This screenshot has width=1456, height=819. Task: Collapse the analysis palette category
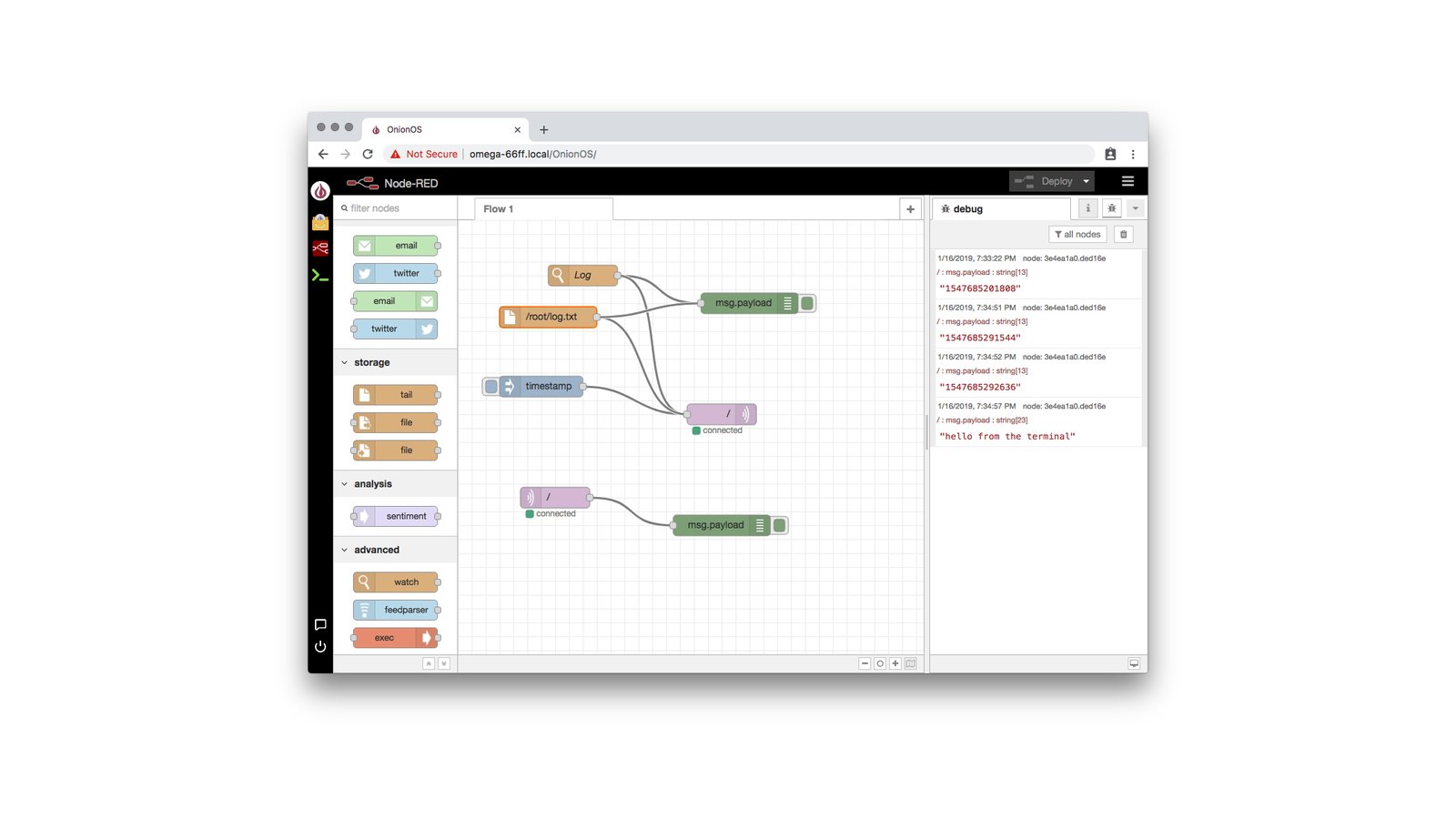pyautogui.click(x=395, y=484)
